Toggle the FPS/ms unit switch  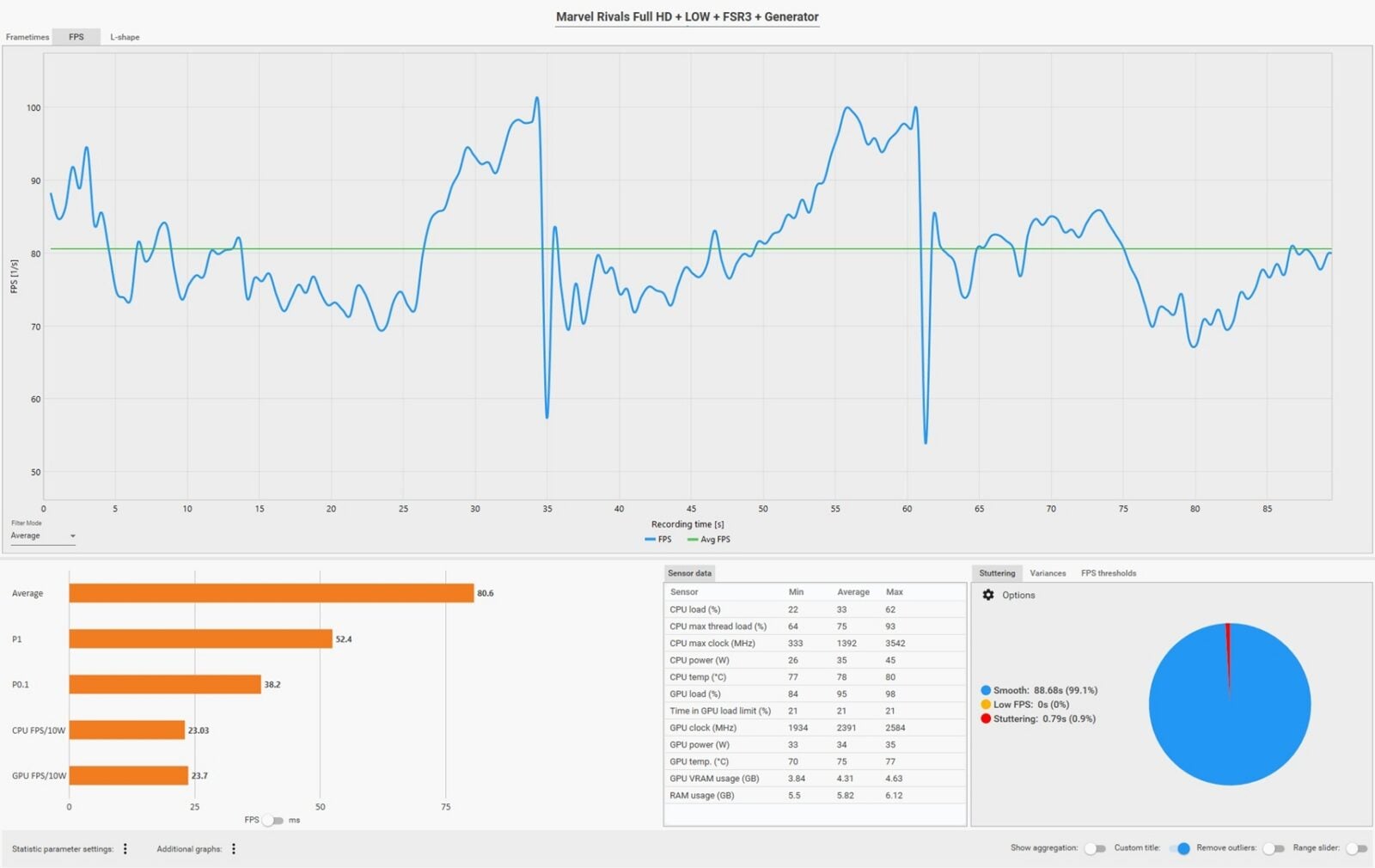tap(272, 820)
